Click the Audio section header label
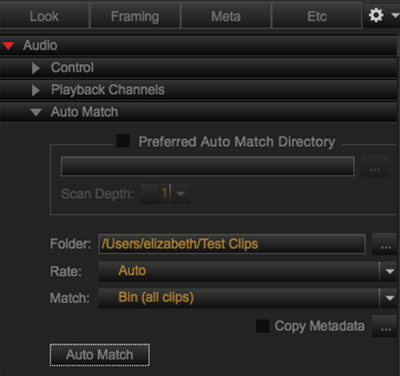 coord(40,45)
